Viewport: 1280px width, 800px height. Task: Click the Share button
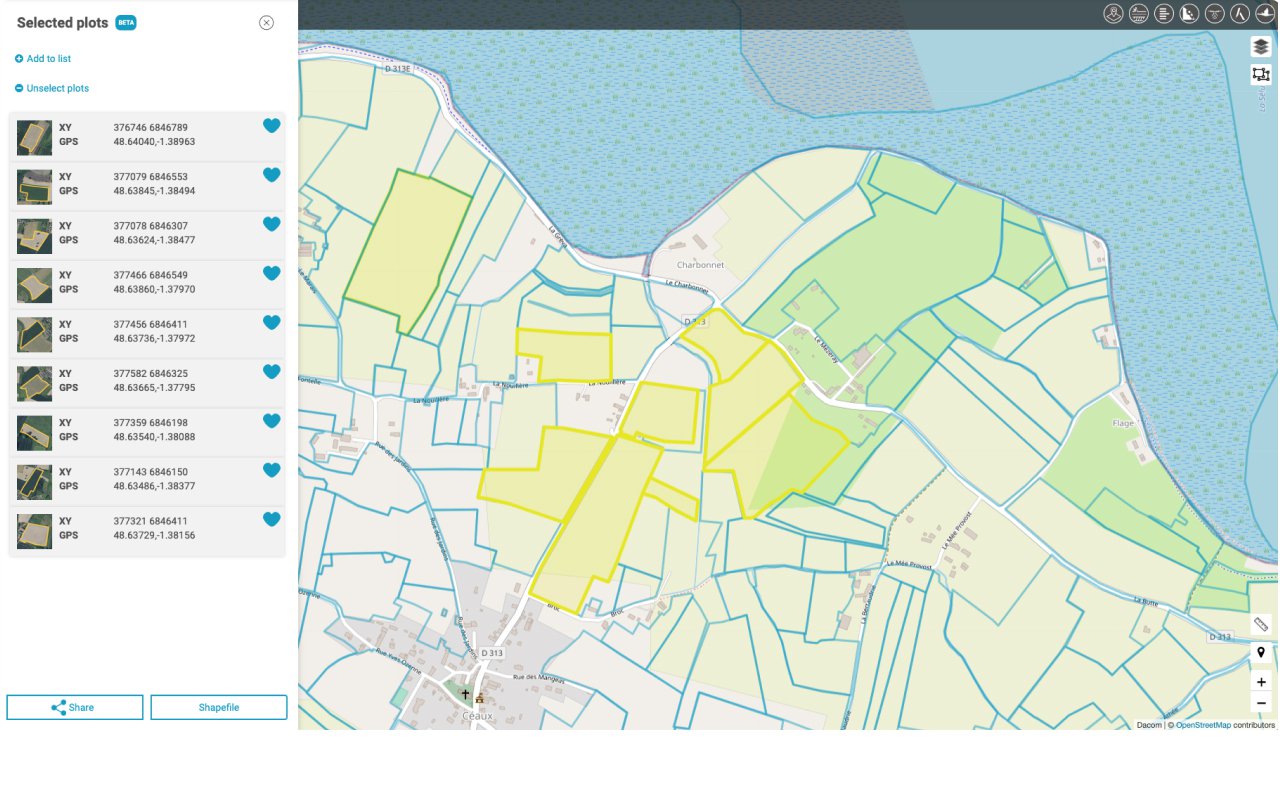tap(75, 707)
